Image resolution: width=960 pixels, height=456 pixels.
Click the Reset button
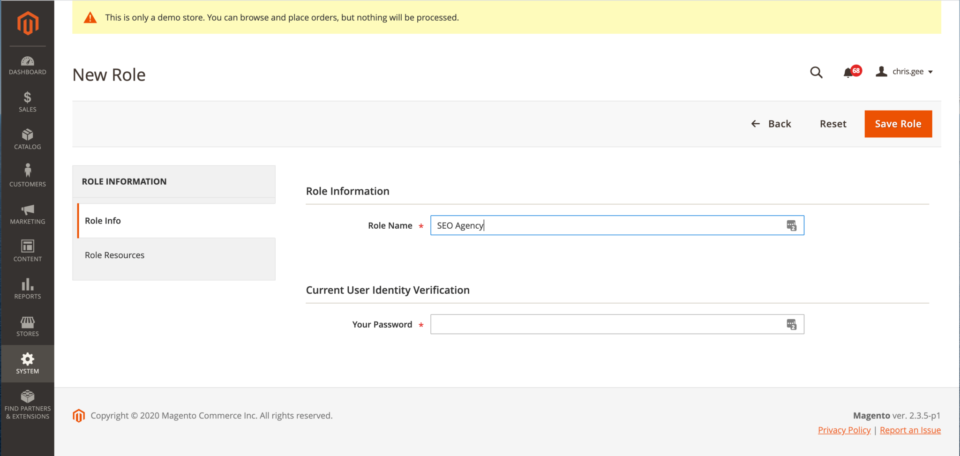pyautogui.click(x=833, y=124)
